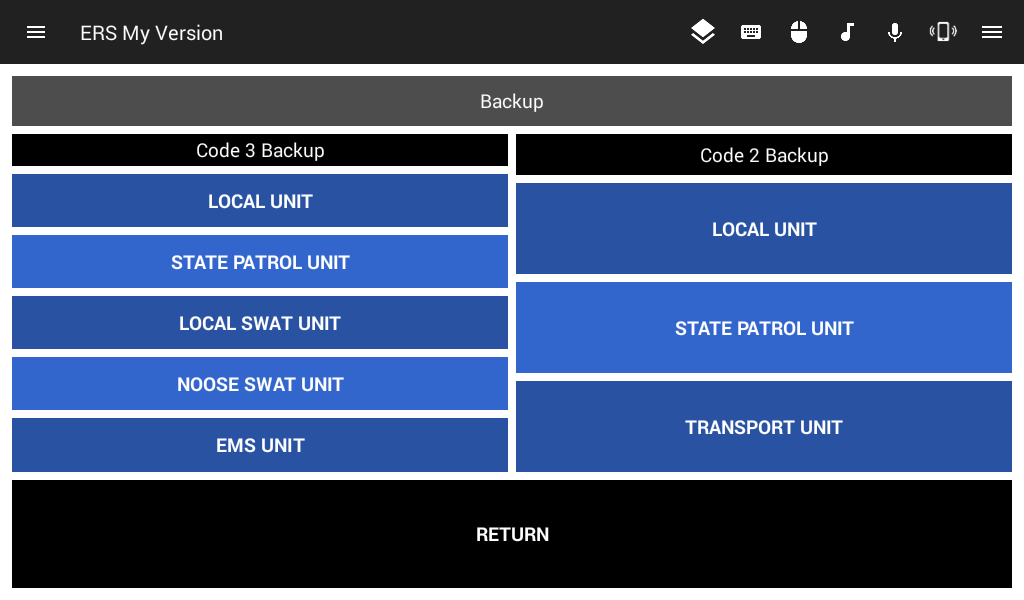
Task: Tap the music note icon
Action: [847, 32]
